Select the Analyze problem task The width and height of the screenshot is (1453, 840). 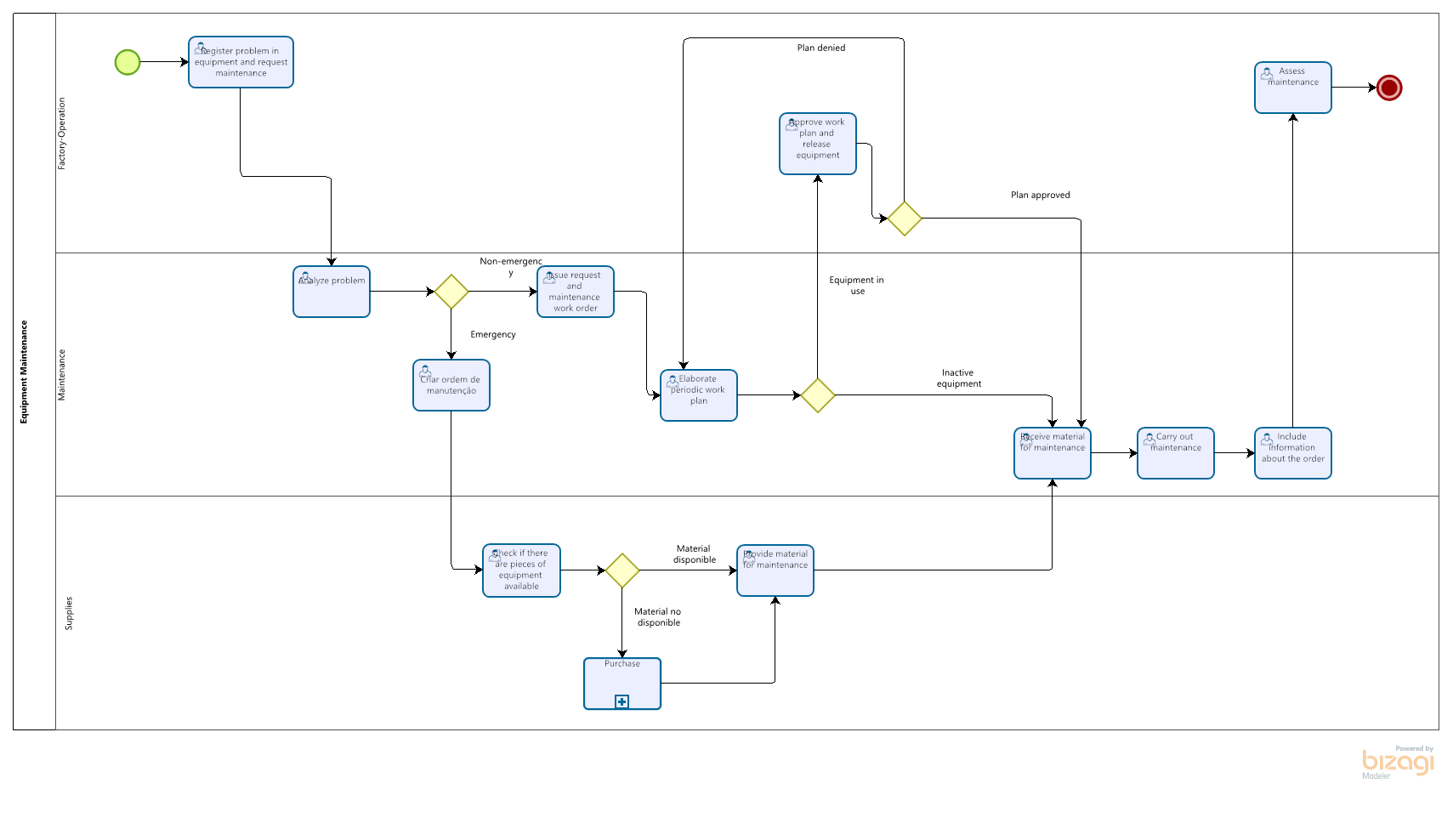(x=332, y=293)
